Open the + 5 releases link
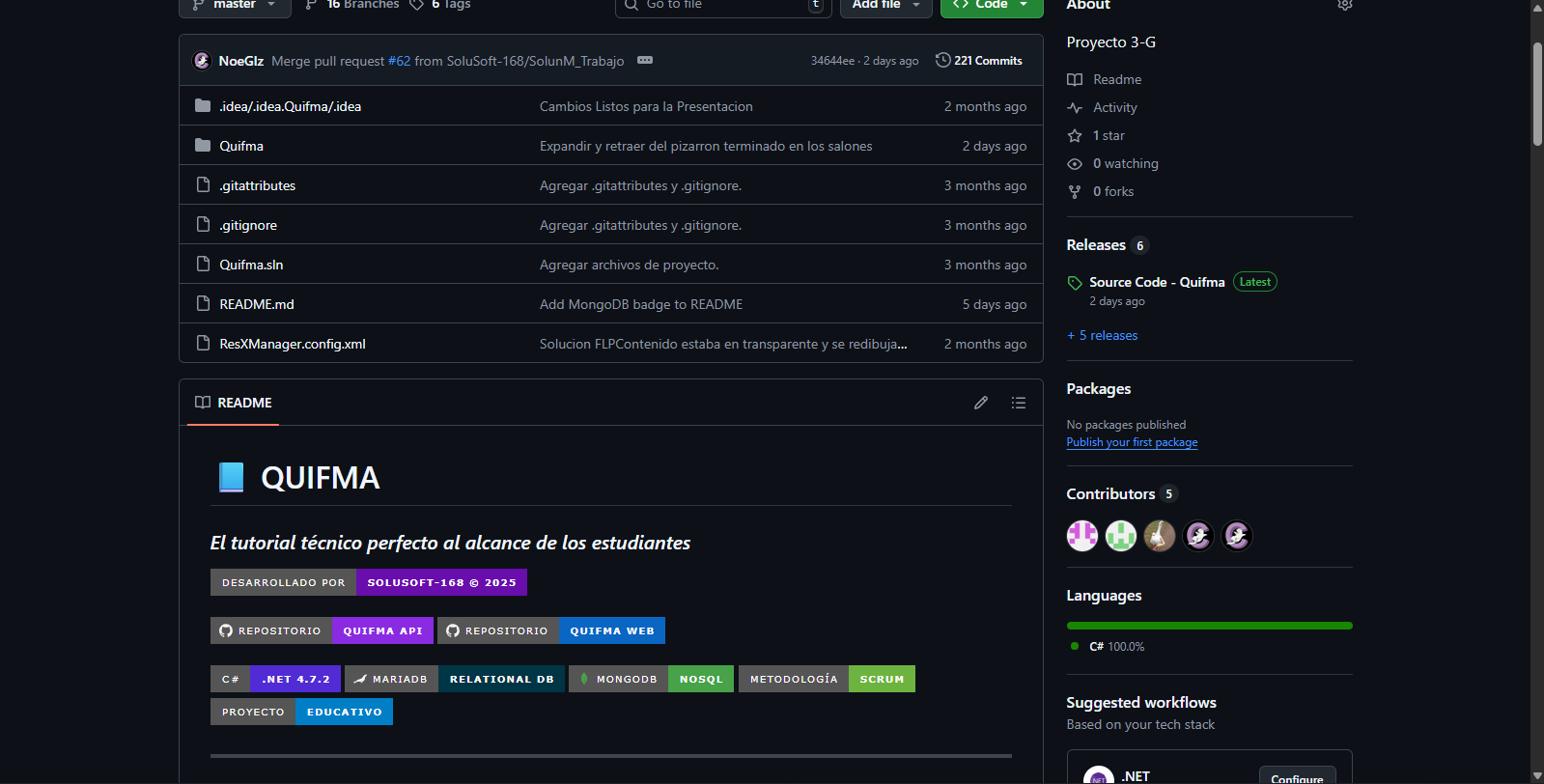This screenshot has width=1544, height=784. pos(1102,335)
